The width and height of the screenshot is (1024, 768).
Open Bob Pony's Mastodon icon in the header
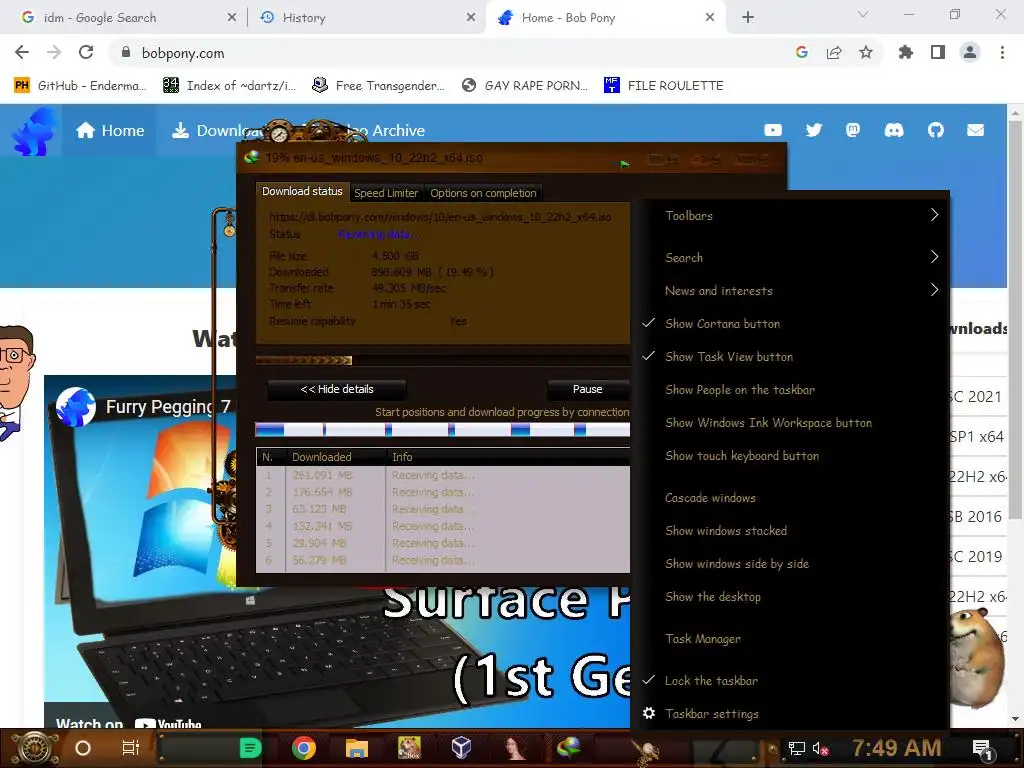click(853, 130)
